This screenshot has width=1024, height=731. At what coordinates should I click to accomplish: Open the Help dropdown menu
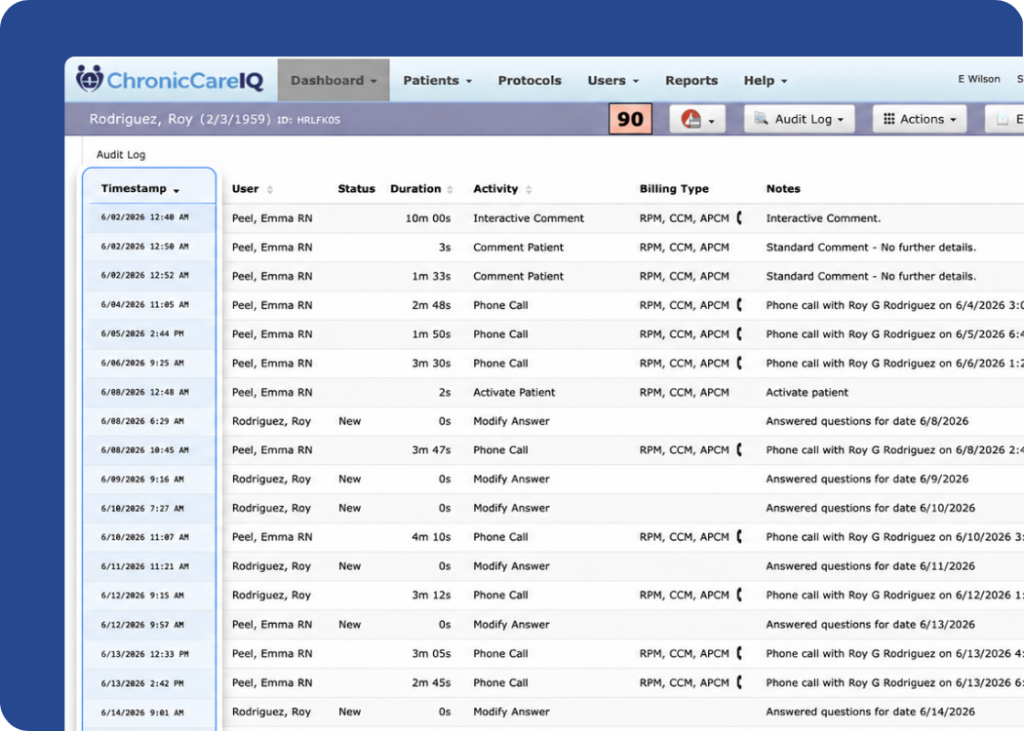(765, 80)
